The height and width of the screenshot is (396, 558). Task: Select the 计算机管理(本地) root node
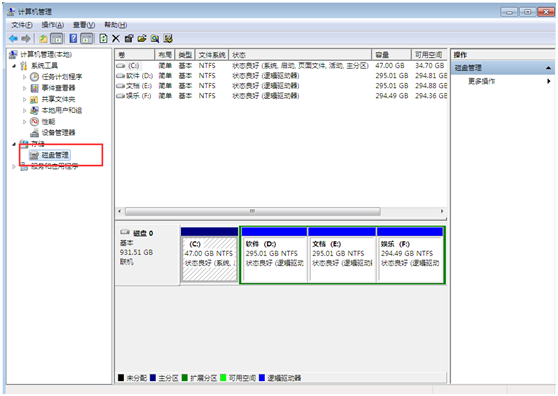coord(46,54)
